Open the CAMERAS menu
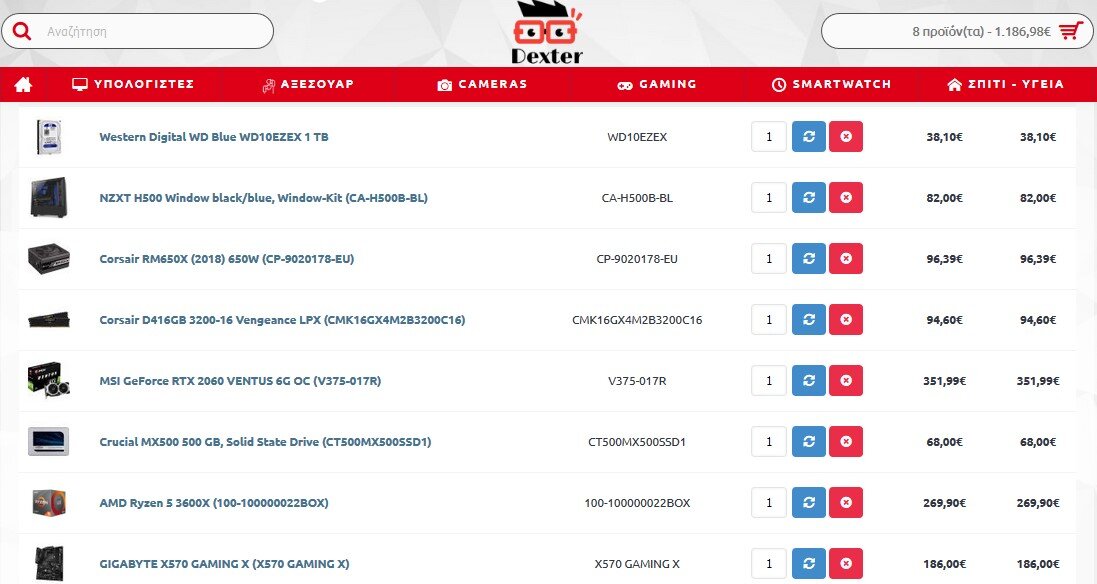The width and height of the screenshot is (1097, 584). click(x=482, y=85)
